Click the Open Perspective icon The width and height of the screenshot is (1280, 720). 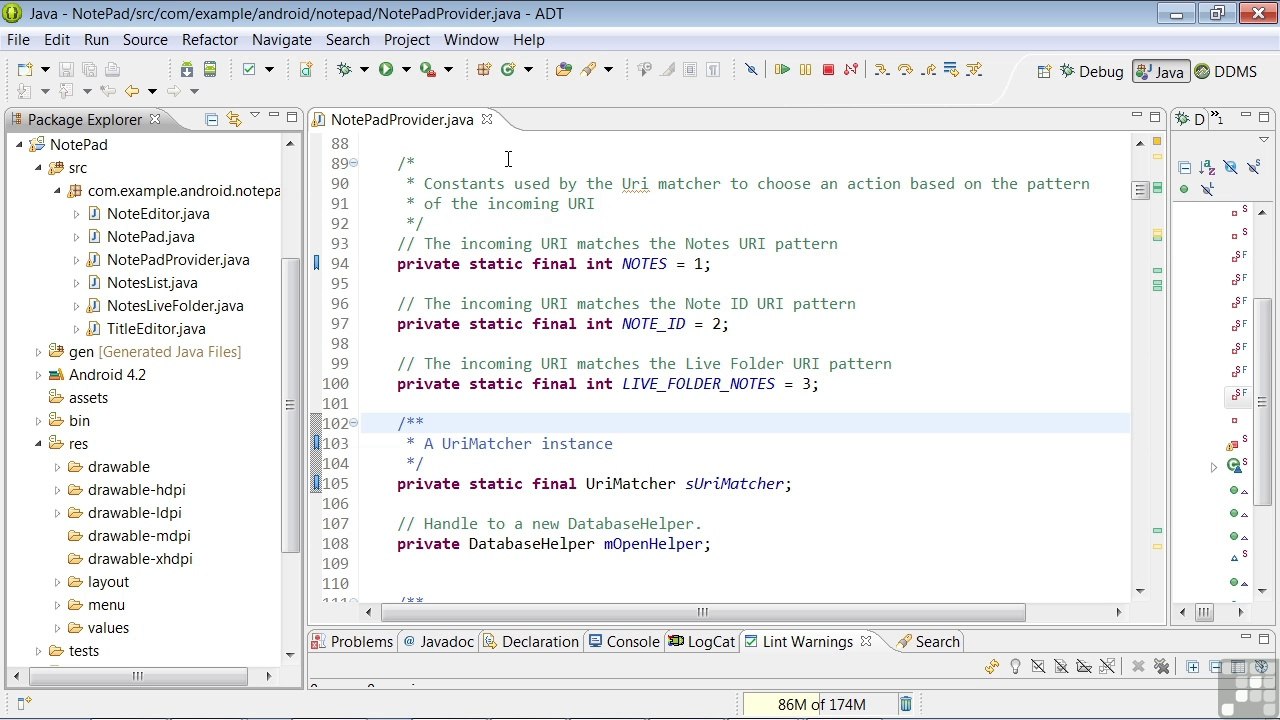coord(1044,71)
